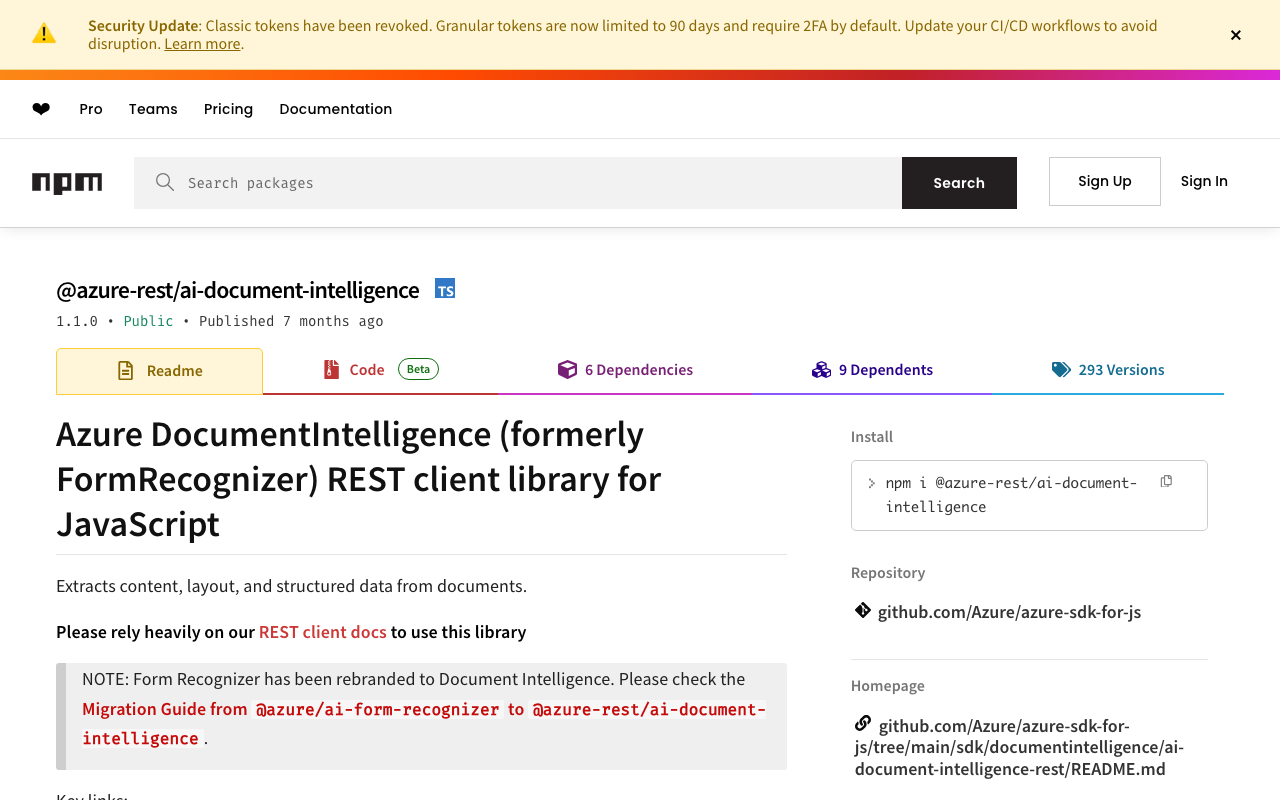Follow the Learn more link in banner
This screenshot has height=800, width=1280.
(202, 44)
